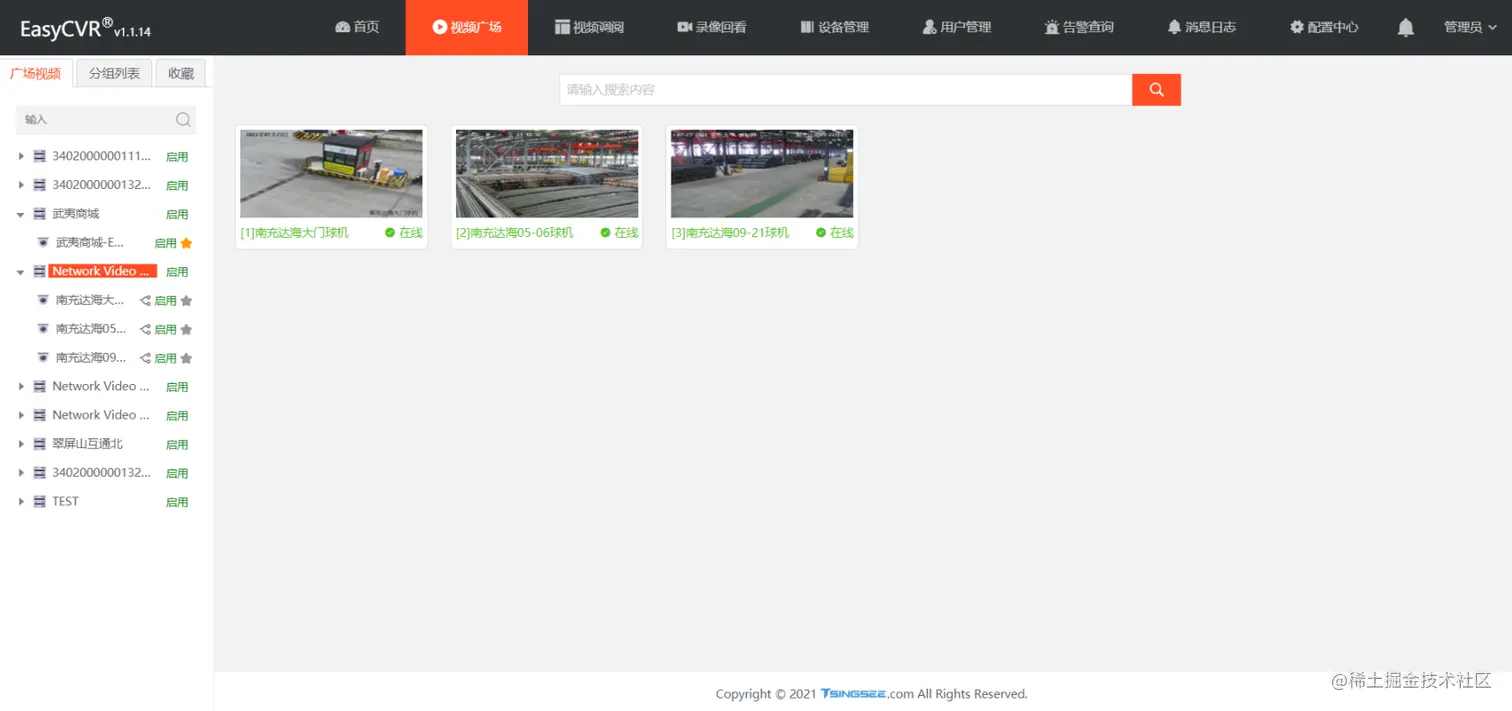Click 启用 status of the 武夷商城 row
Image resolution: width=1512 pixels, height=711 pixels.
(177, 214)
